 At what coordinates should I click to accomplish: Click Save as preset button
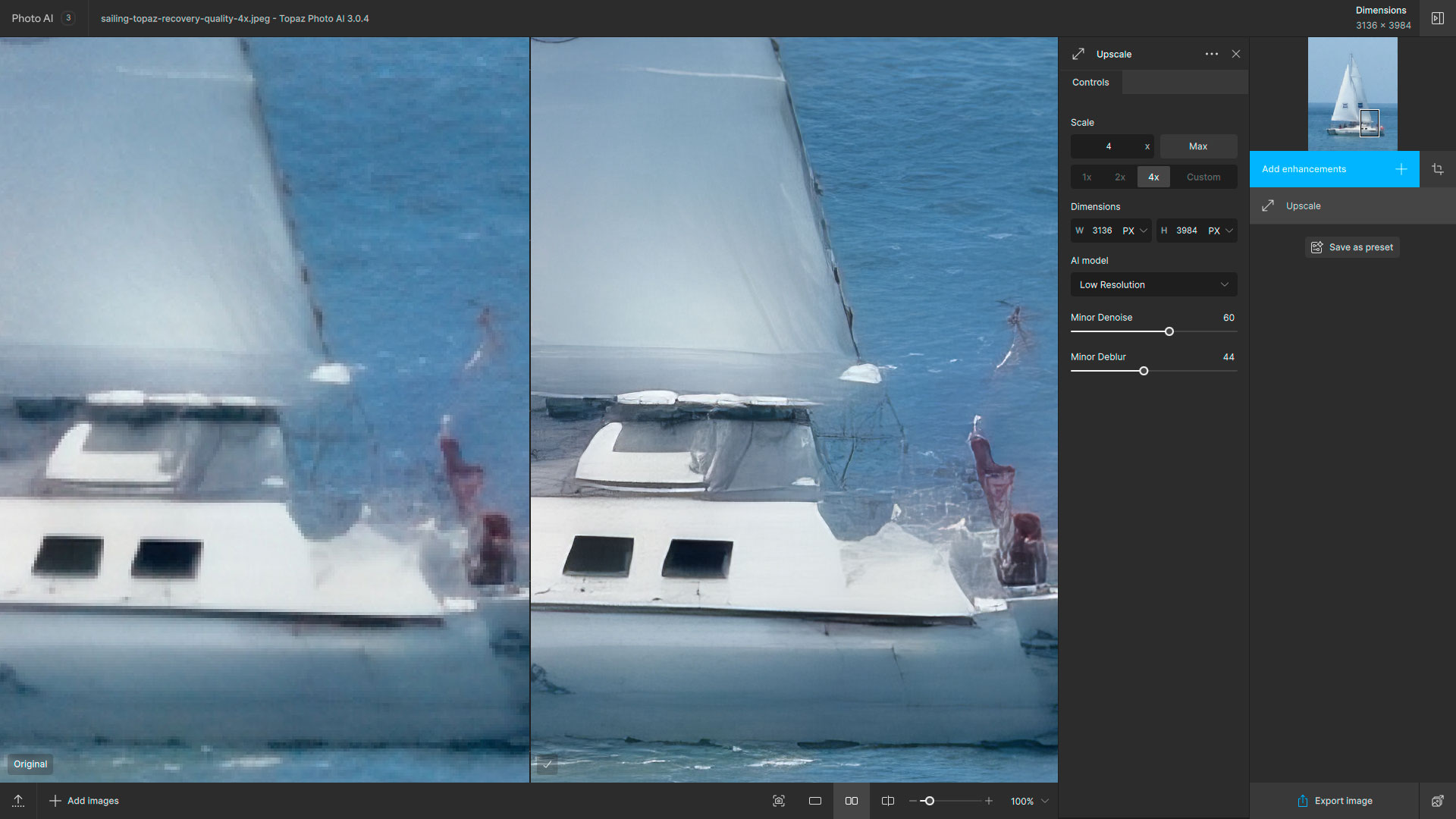coord(1352,247)
